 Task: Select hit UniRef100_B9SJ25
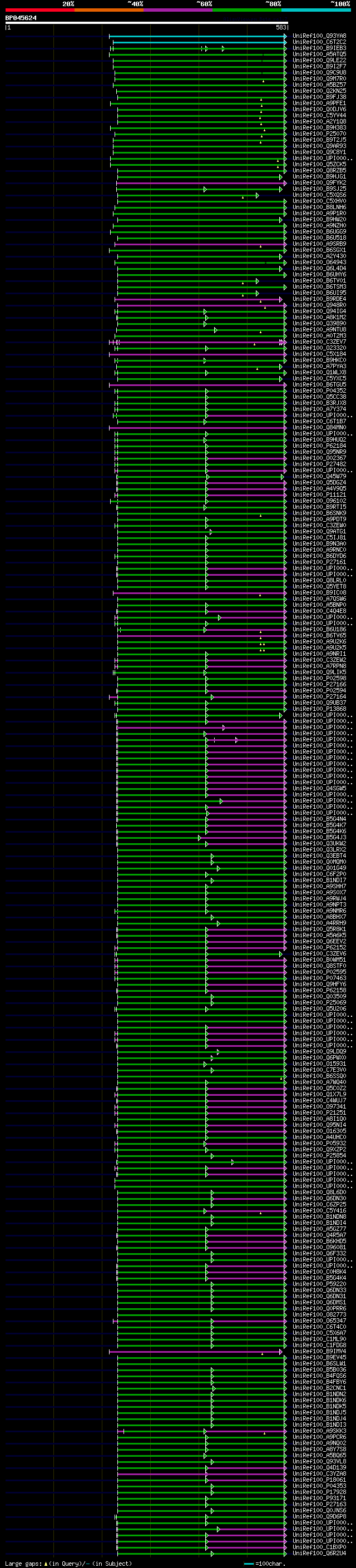pos(319,189)
